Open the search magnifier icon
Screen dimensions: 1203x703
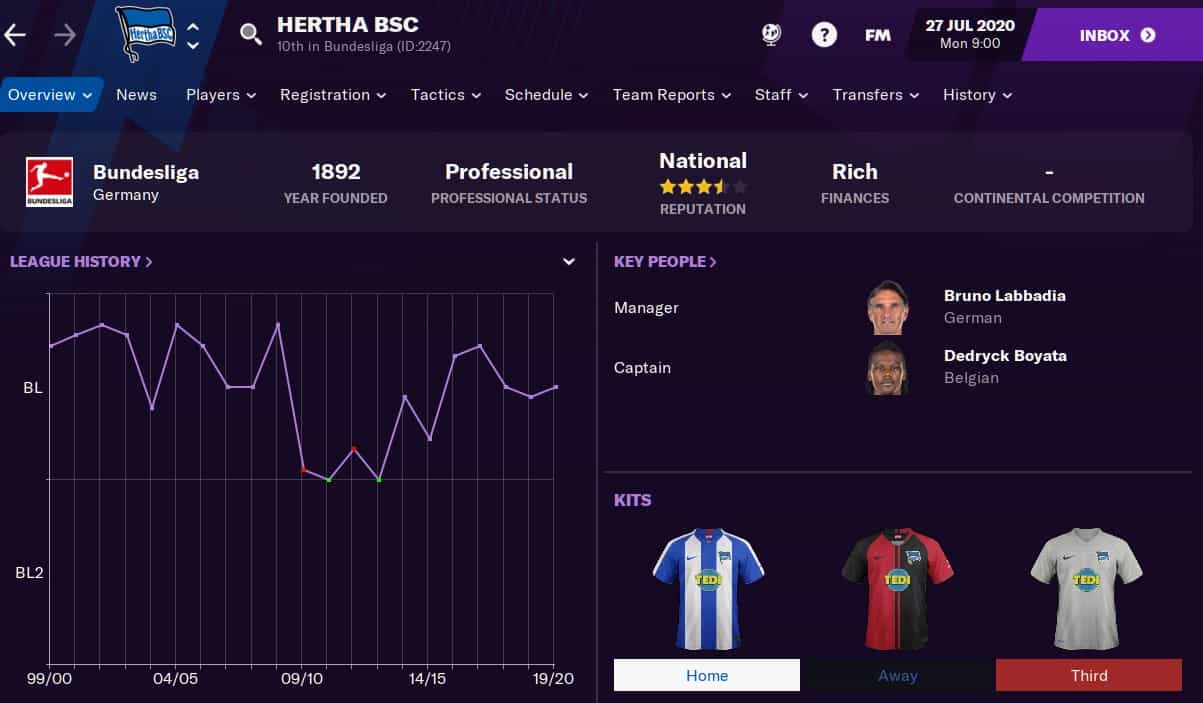250,36
